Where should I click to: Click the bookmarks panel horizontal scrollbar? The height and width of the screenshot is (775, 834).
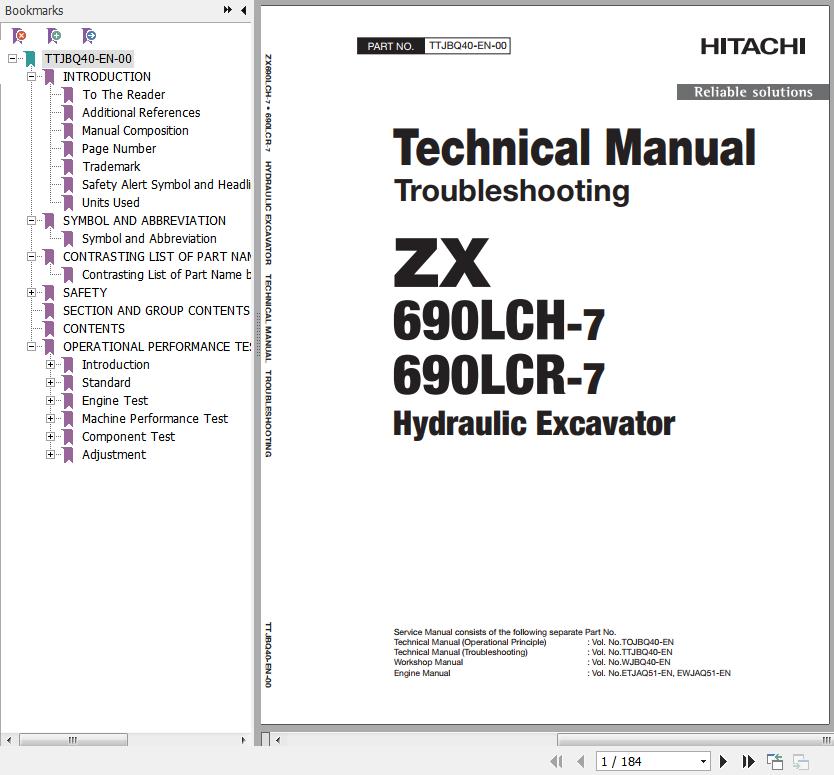coord(73,740)
